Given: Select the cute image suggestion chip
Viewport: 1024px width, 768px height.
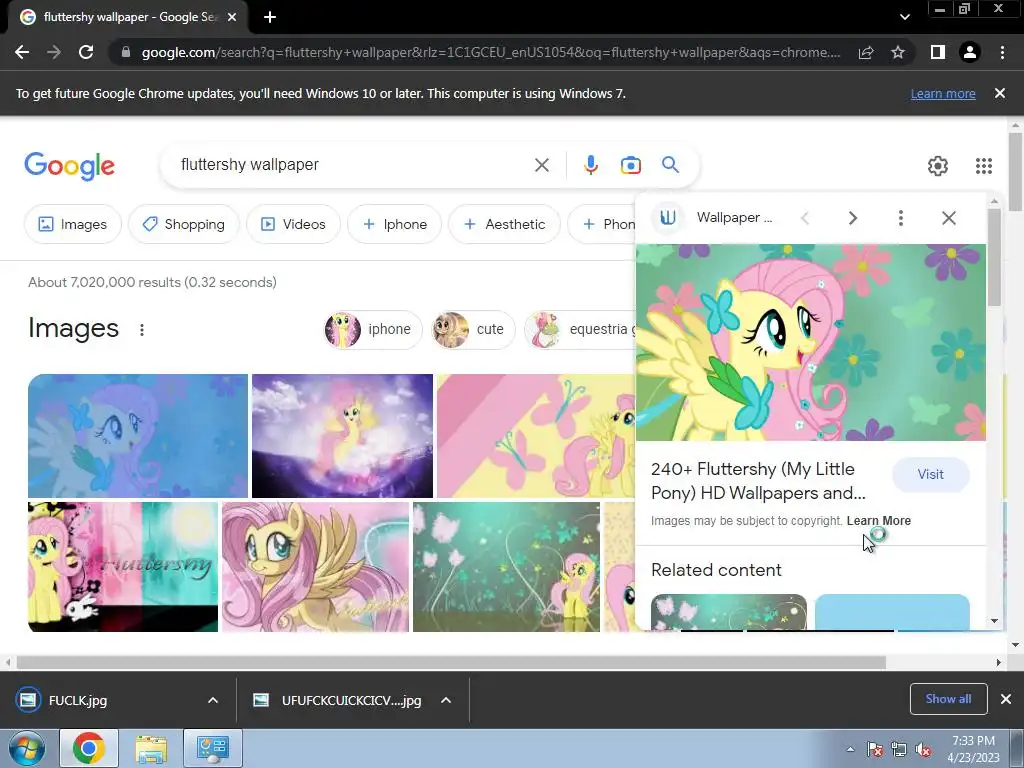Looking at the screenshot, I should point(473,330).
